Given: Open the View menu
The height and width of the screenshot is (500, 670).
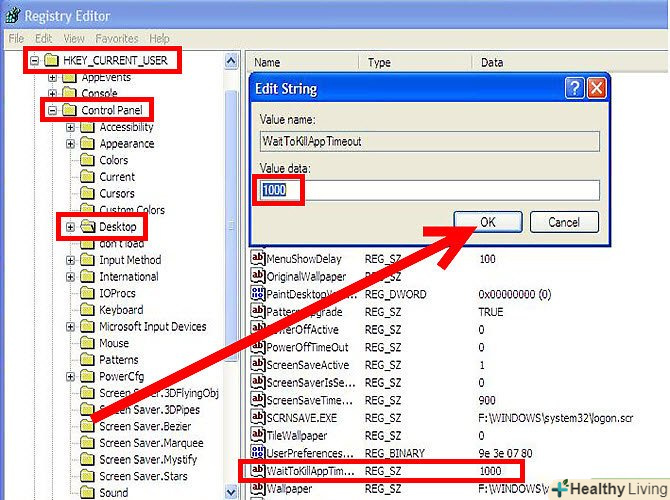Looking at the screenshot, I should pyautogui.click(x=73, y=38).
